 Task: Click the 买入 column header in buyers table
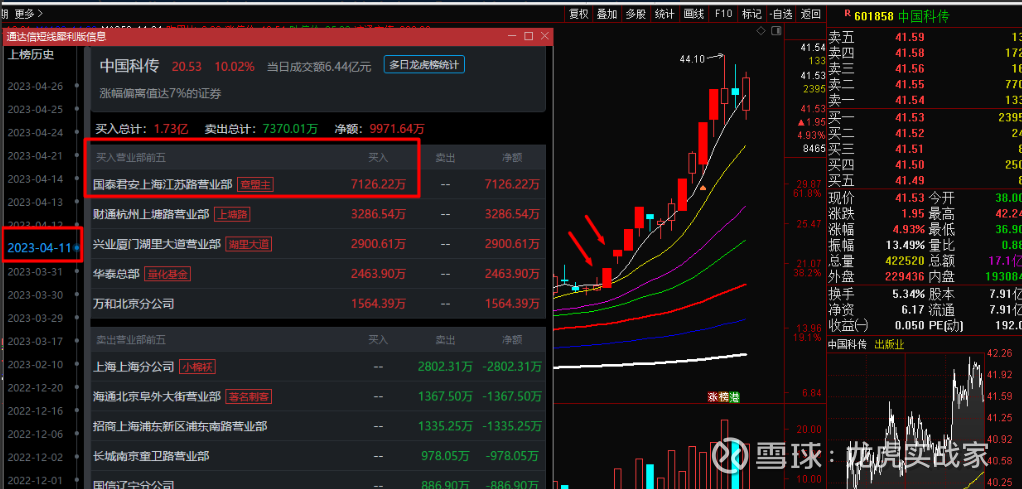click(x=378, y=158)
